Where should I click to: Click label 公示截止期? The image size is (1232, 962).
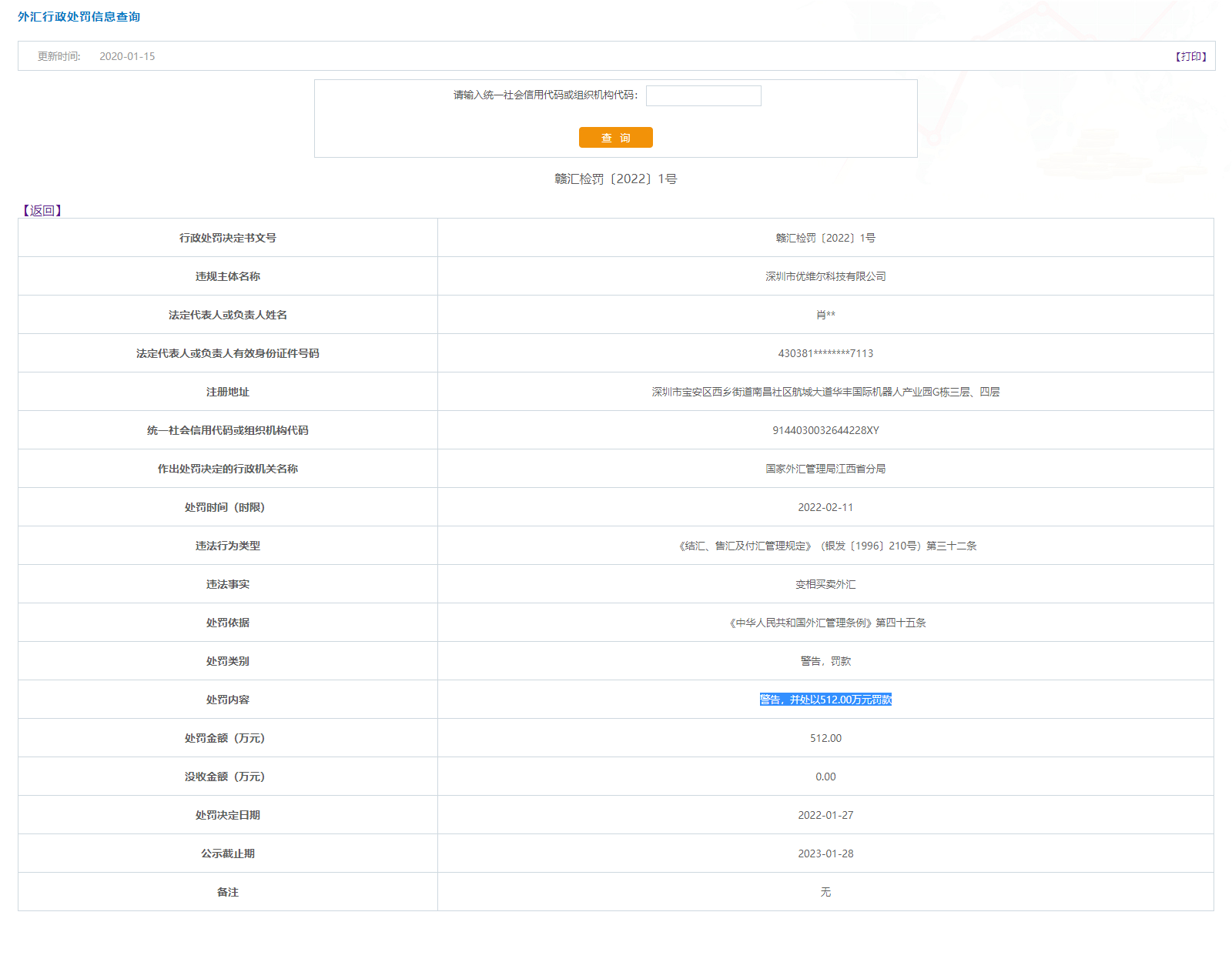point(228,853)
